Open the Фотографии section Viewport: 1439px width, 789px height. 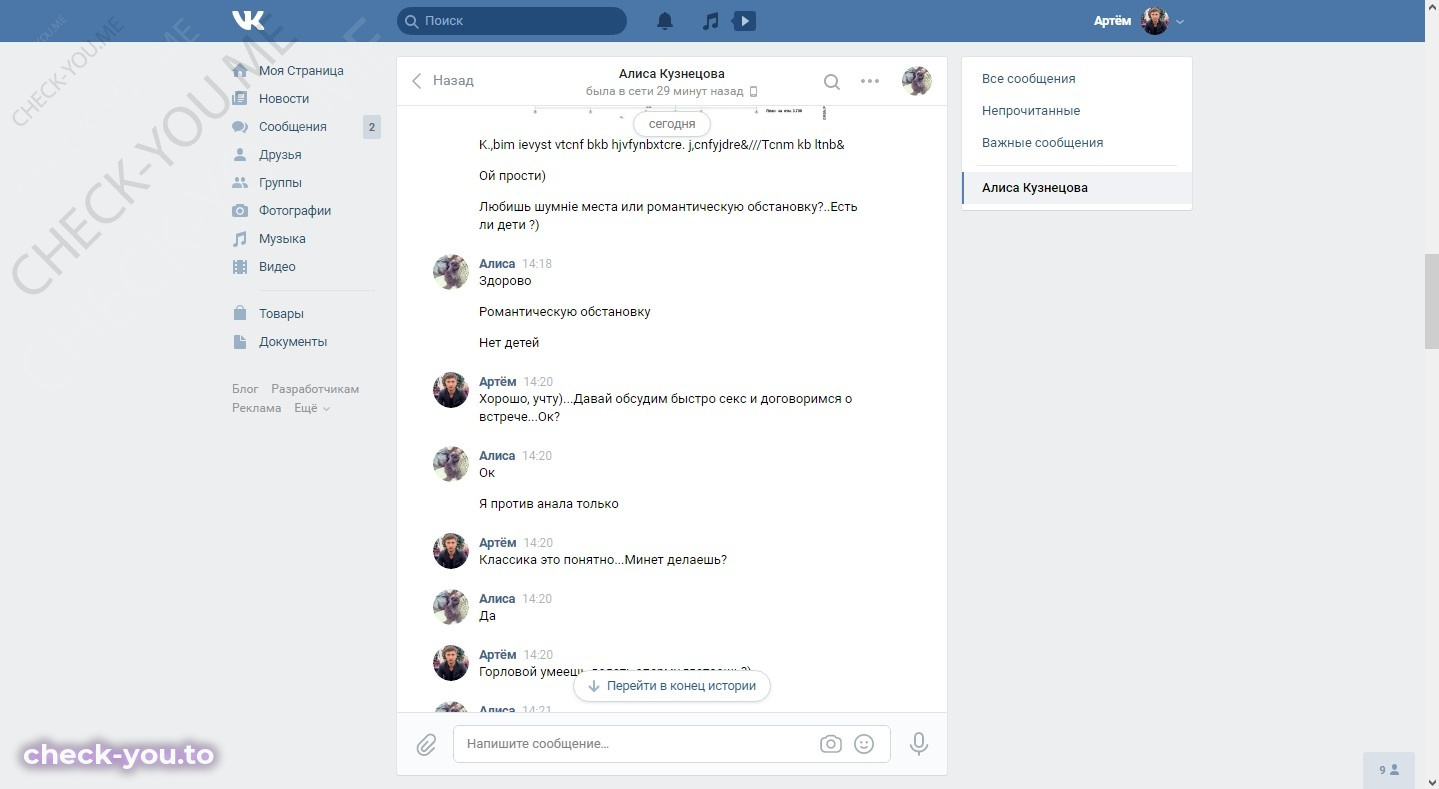(295, 211)
